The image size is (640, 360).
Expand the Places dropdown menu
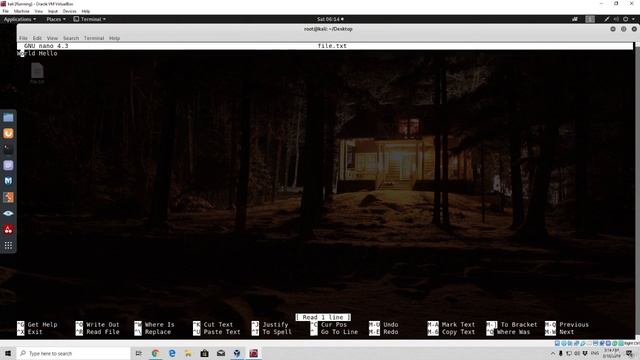point(56,19)
